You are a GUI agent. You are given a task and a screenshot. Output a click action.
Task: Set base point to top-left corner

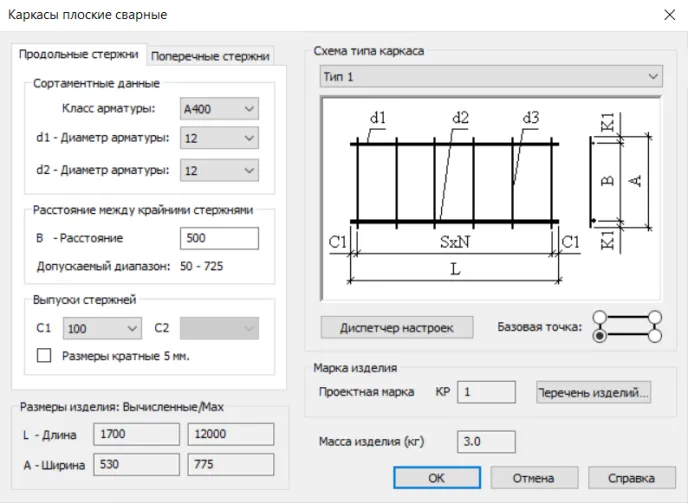(599, 318)
